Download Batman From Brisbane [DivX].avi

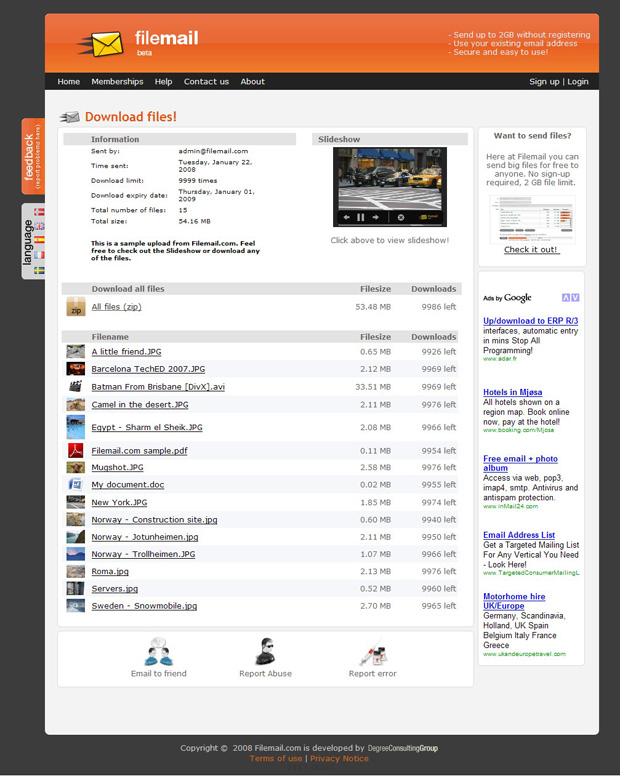[x=158, y=387]
